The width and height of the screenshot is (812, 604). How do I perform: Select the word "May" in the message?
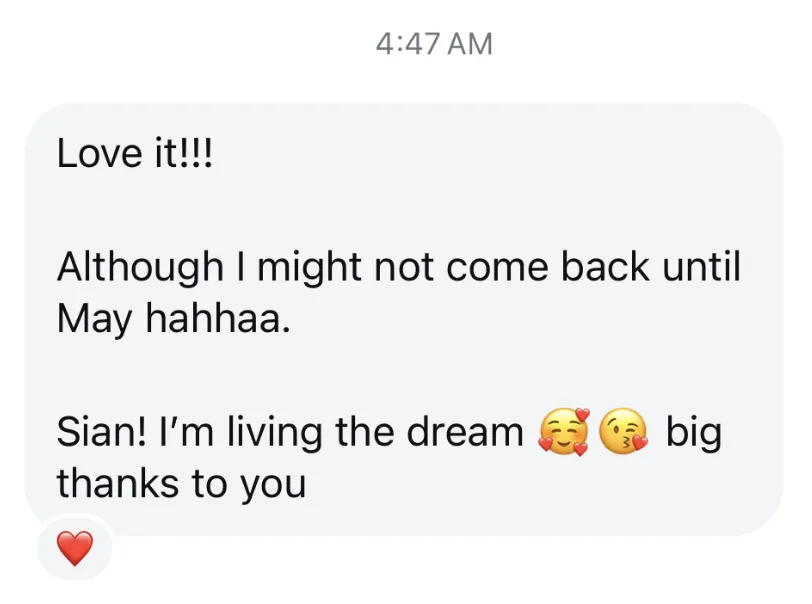pyautogui.click(x=94, y=320)
